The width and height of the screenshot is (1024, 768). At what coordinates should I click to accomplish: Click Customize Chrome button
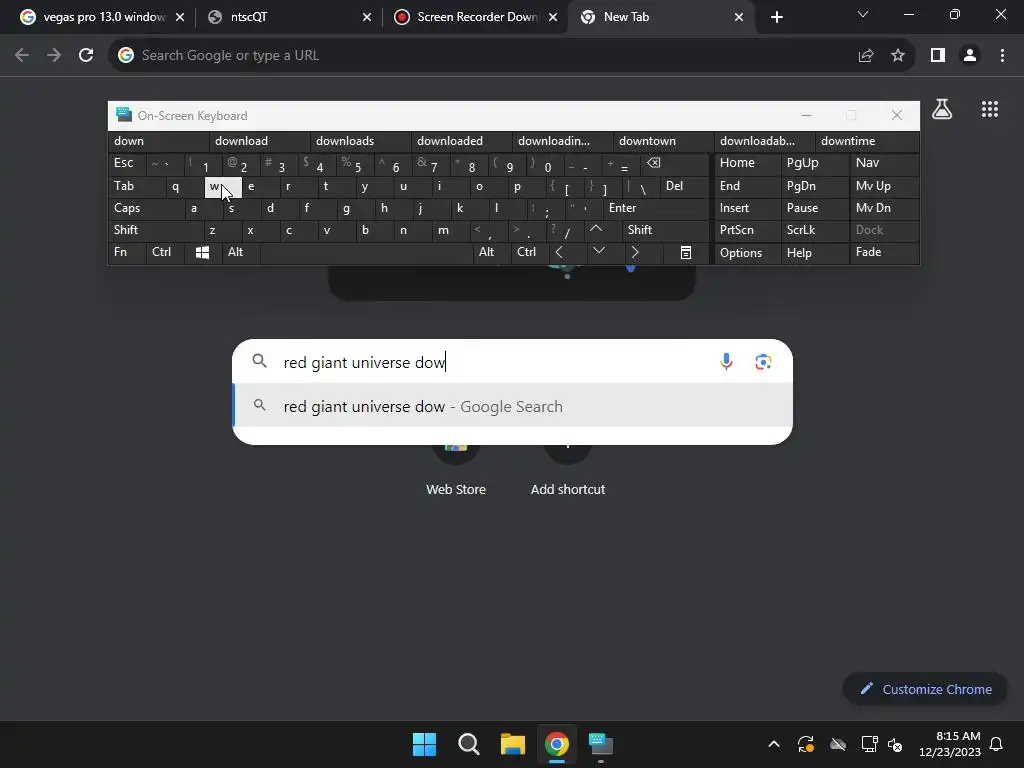tap(925, 689)
